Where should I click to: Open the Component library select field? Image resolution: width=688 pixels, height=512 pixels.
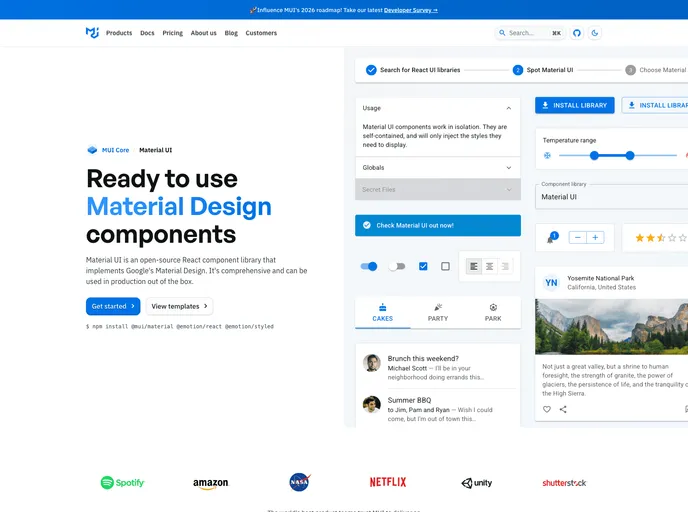coord(612,197)
